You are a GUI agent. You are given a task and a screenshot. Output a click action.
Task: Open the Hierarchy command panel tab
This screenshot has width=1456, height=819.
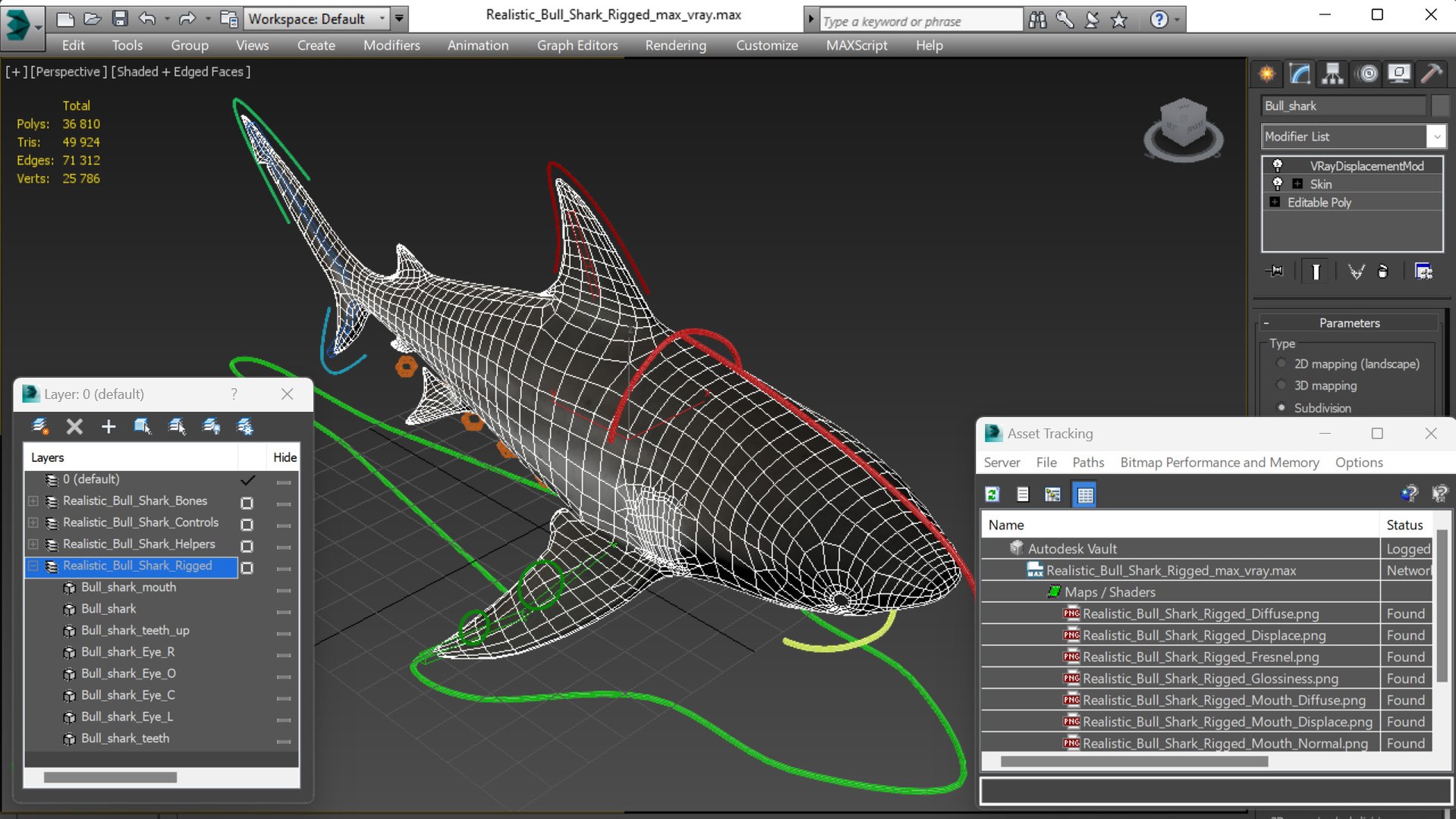[x=1332, y=74]
